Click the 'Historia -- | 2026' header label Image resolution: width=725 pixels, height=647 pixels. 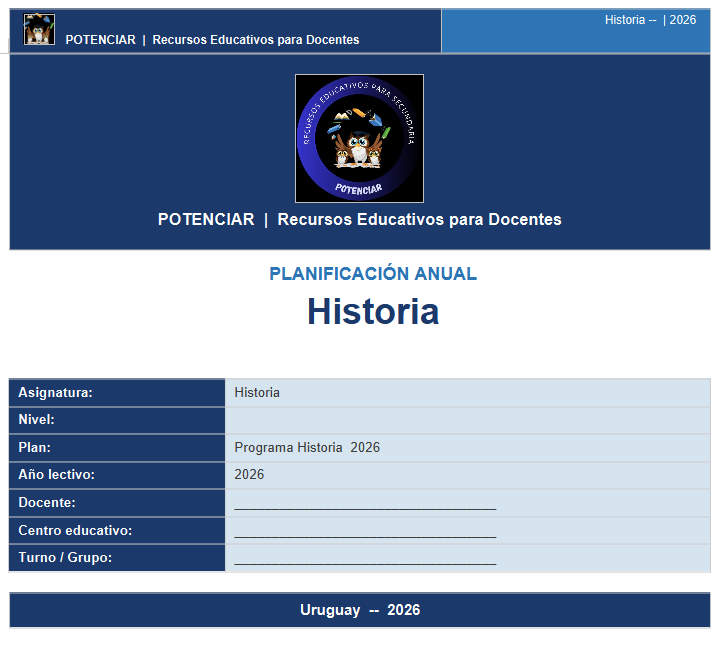650,20
